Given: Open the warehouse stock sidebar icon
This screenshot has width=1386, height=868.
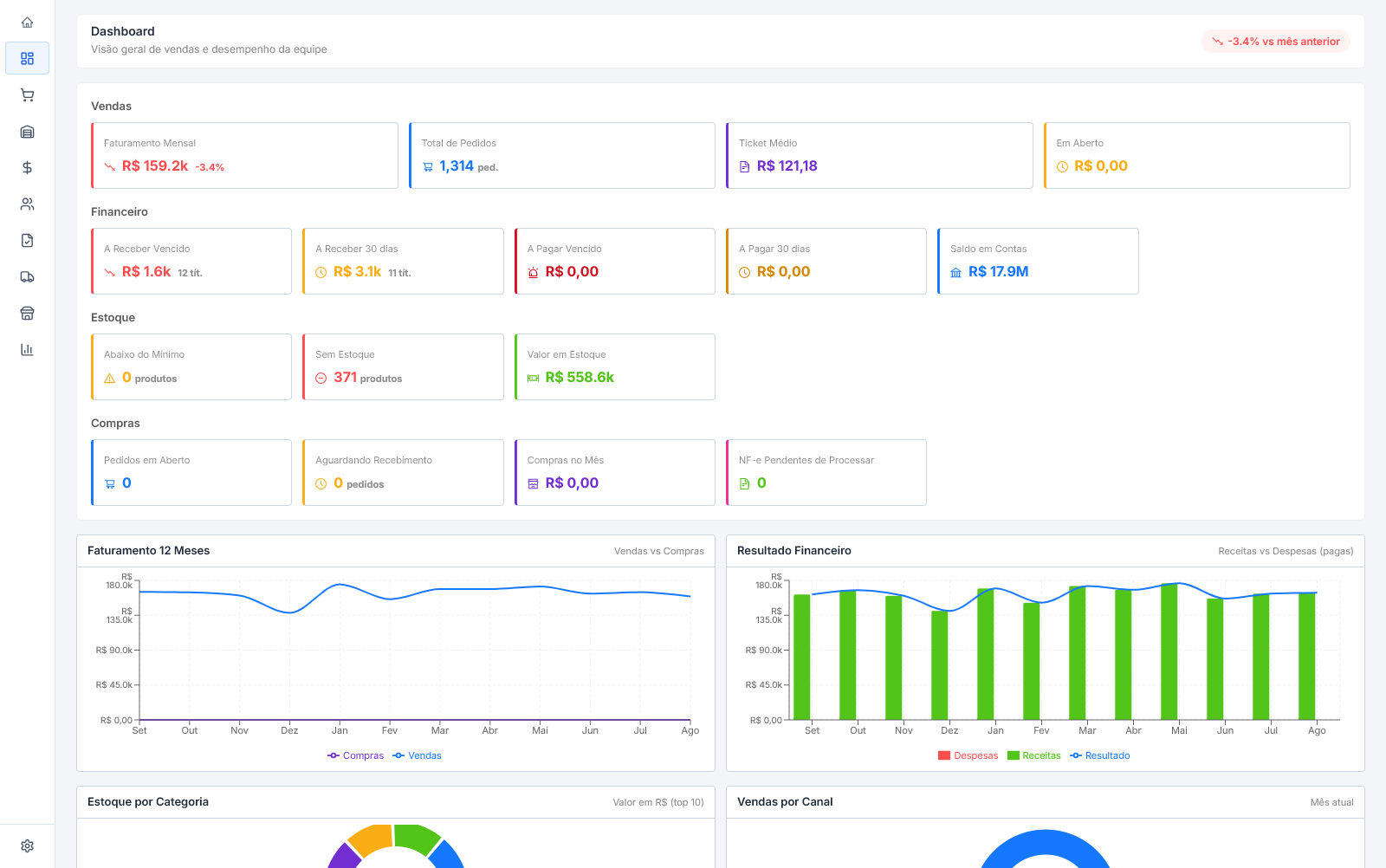Looking at the screenshot, I should click(x=27, y=132).
